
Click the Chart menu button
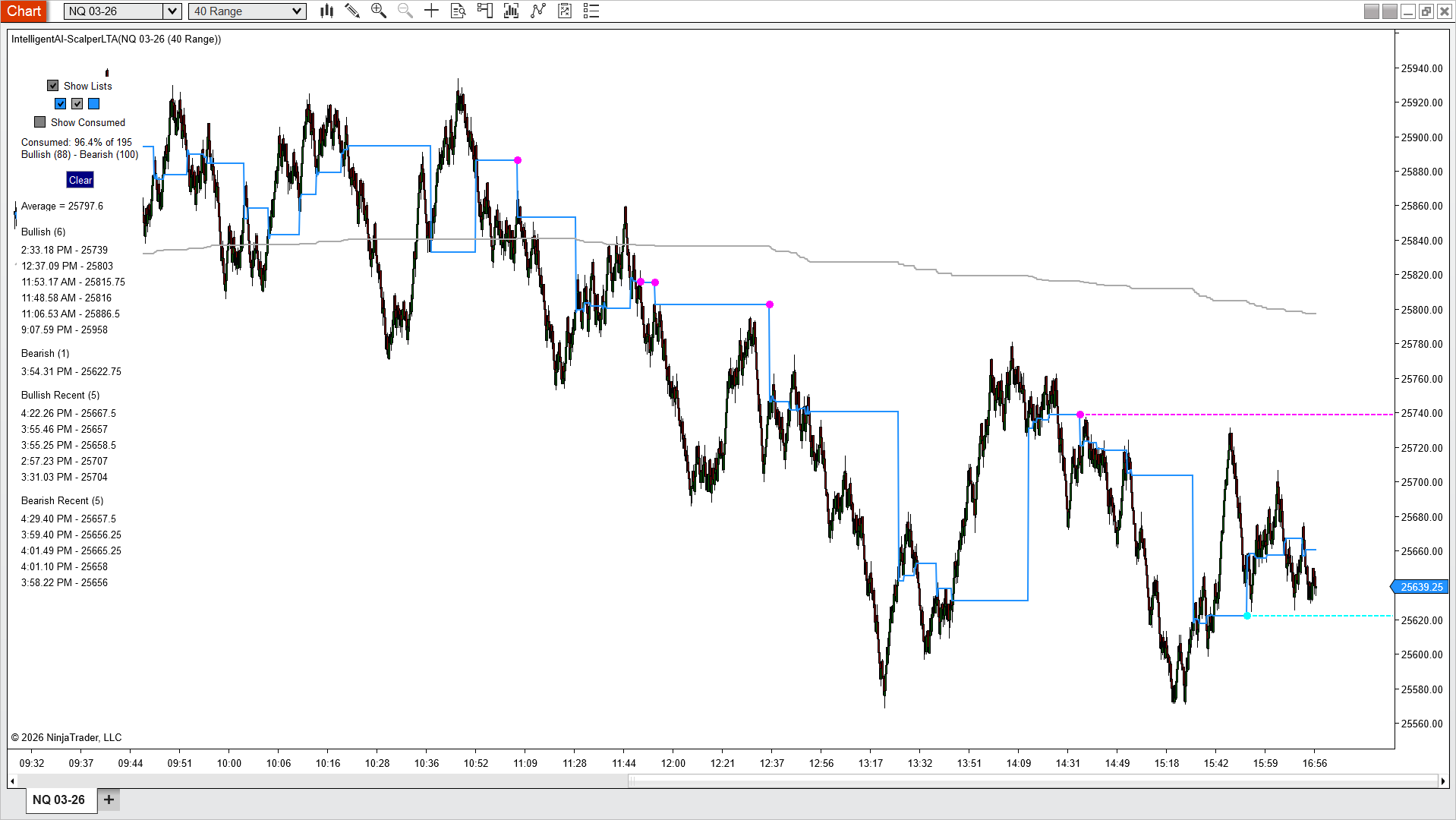(x=24, y=11)
